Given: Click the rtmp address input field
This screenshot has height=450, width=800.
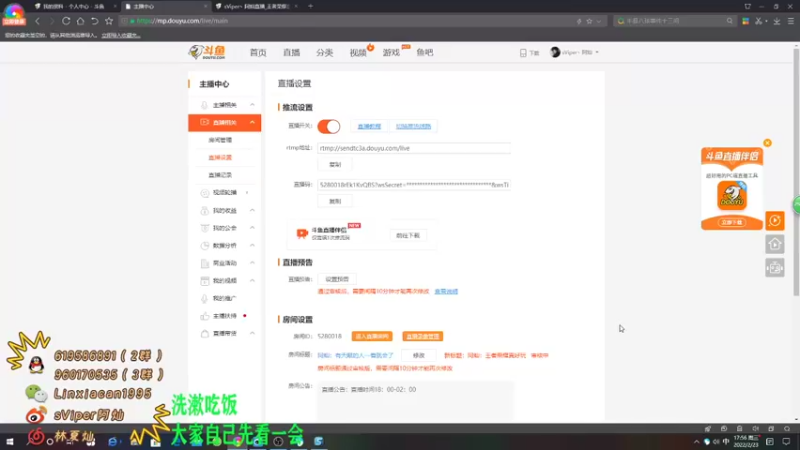Looking at the screenshot, I should click(x=414, y=148).
